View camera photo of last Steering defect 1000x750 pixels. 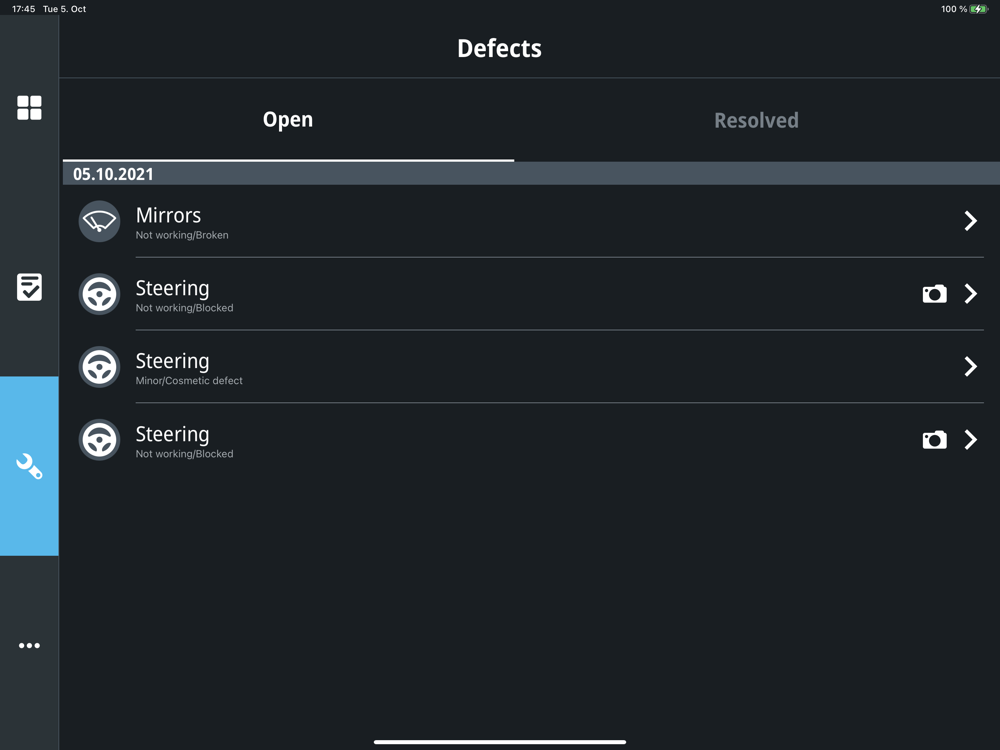(x=934, y=440)
